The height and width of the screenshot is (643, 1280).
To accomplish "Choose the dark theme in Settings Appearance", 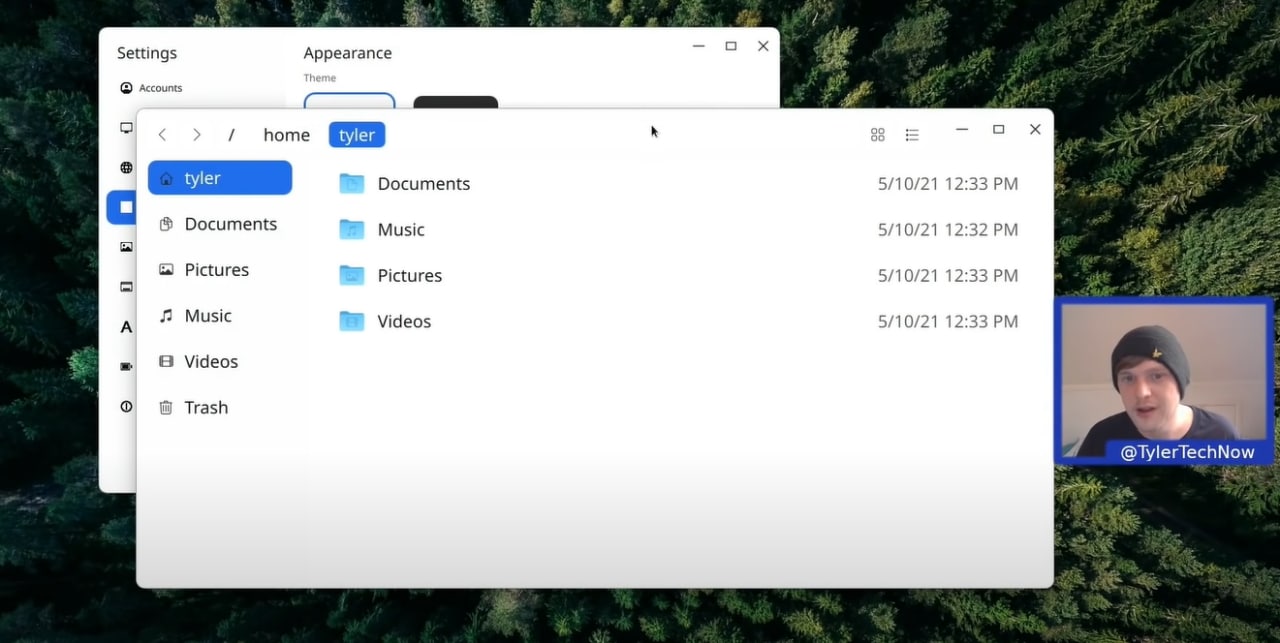I will 456,102.
